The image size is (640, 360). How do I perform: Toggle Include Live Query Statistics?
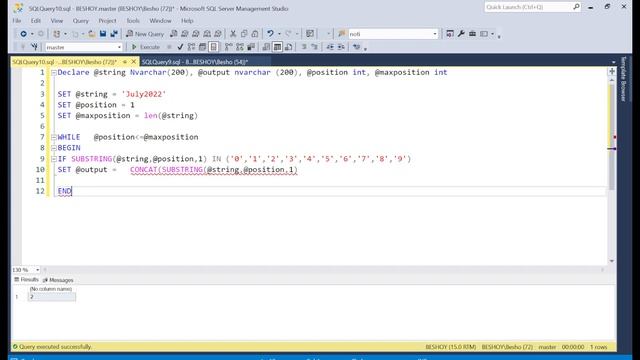click(240, 47)
